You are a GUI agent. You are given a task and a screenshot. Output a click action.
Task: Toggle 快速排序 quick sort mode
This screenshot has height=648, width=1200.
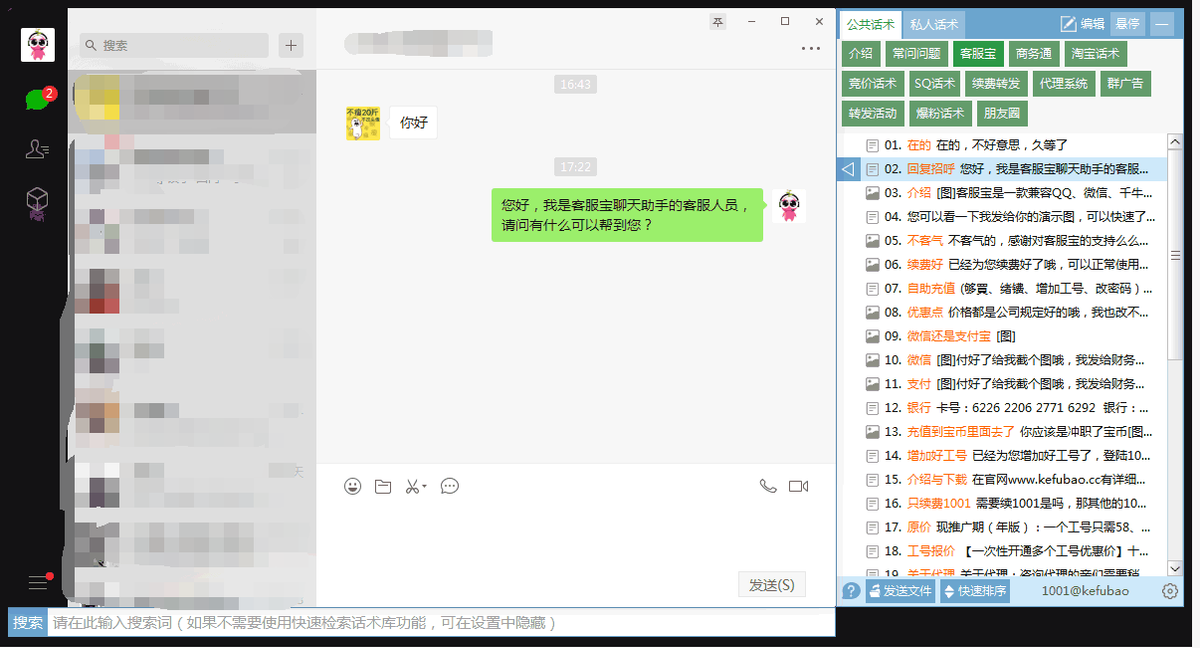coord(974,591)
